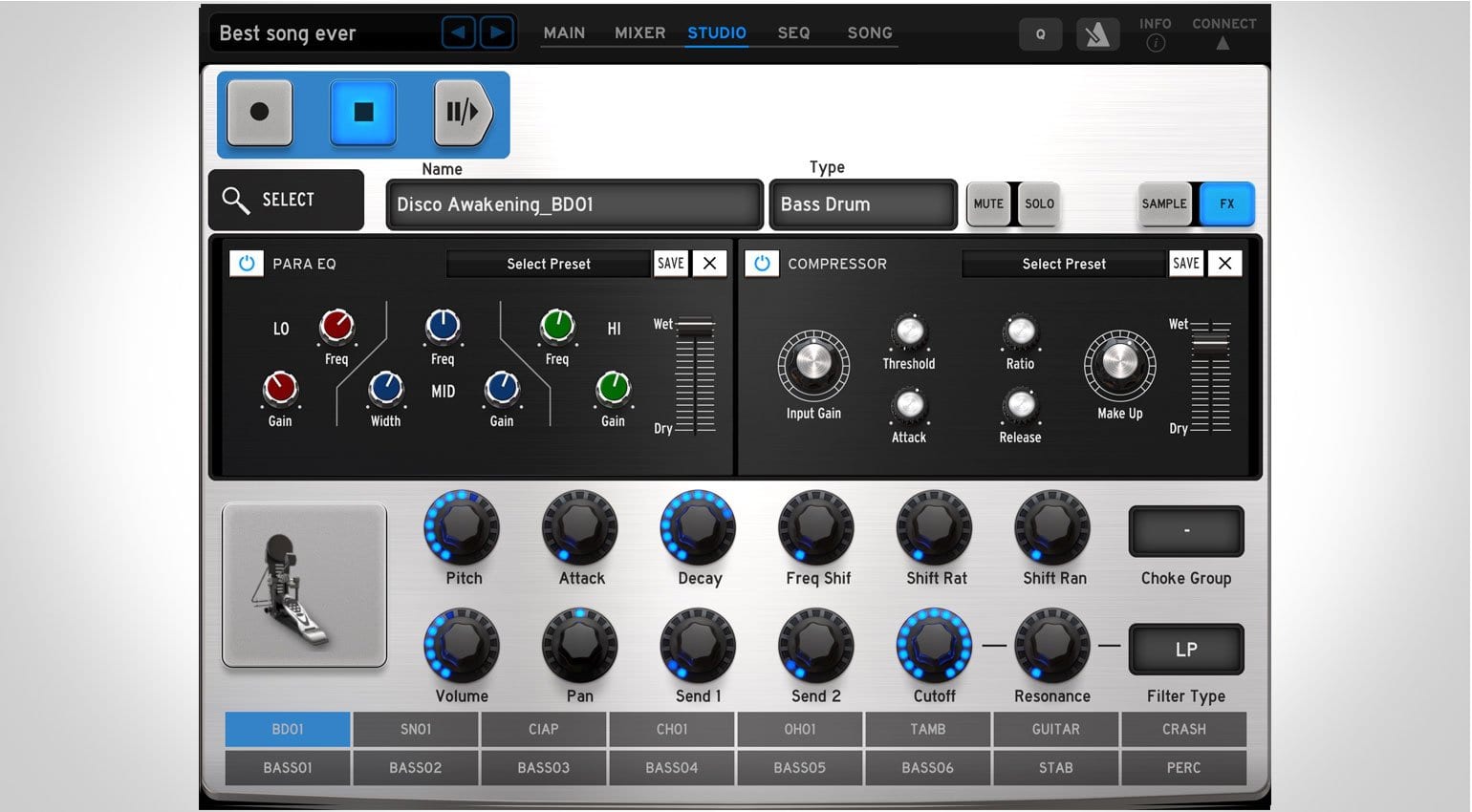Click the LO Gain red knob
Screen dimensions: 1472x812
(280, 389)
